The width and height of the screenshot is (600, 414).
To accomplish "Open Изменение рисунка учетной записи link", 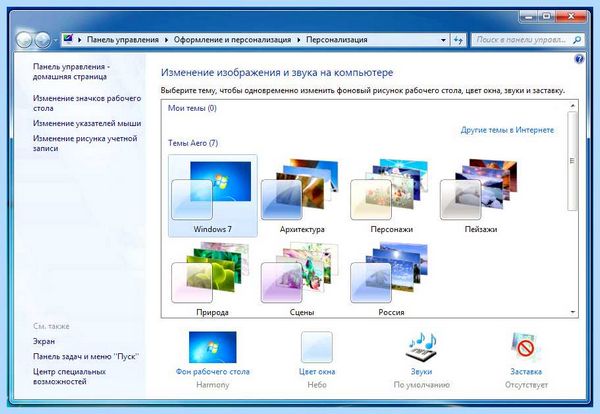I will click(85, 143).
